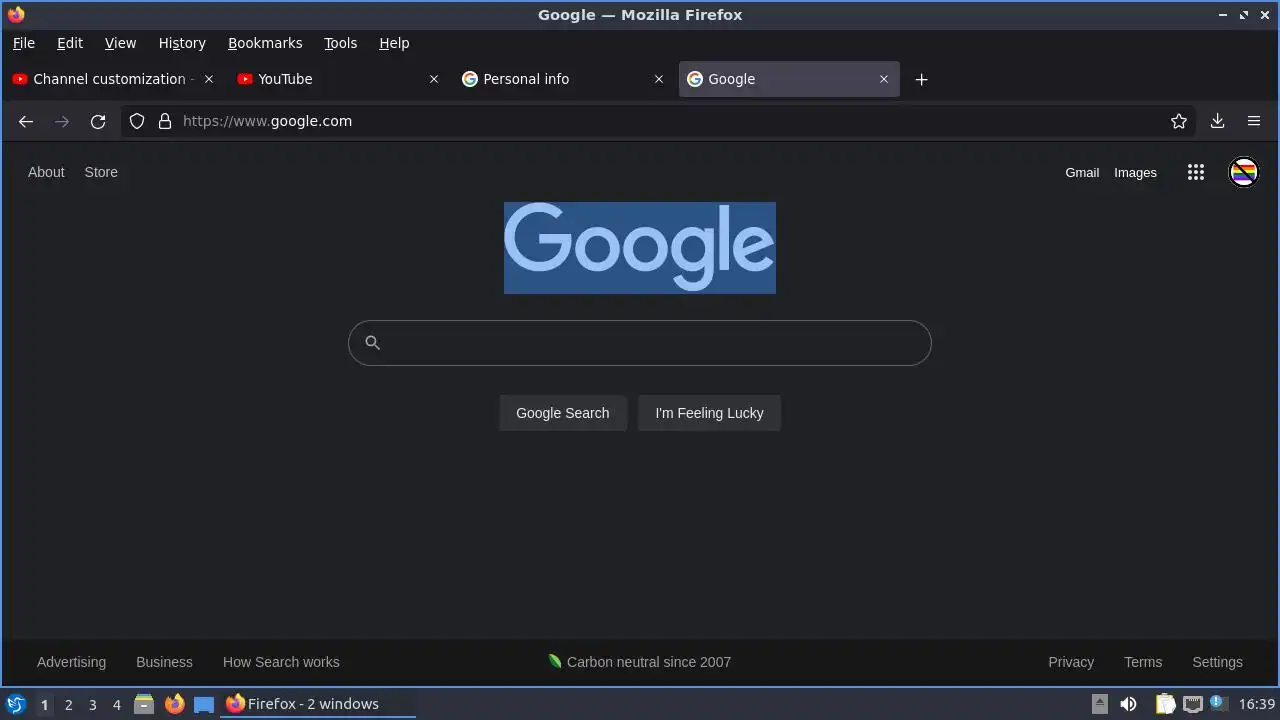Open the network monitor tray icon
1280x720 pixels.
point(1192,704)
